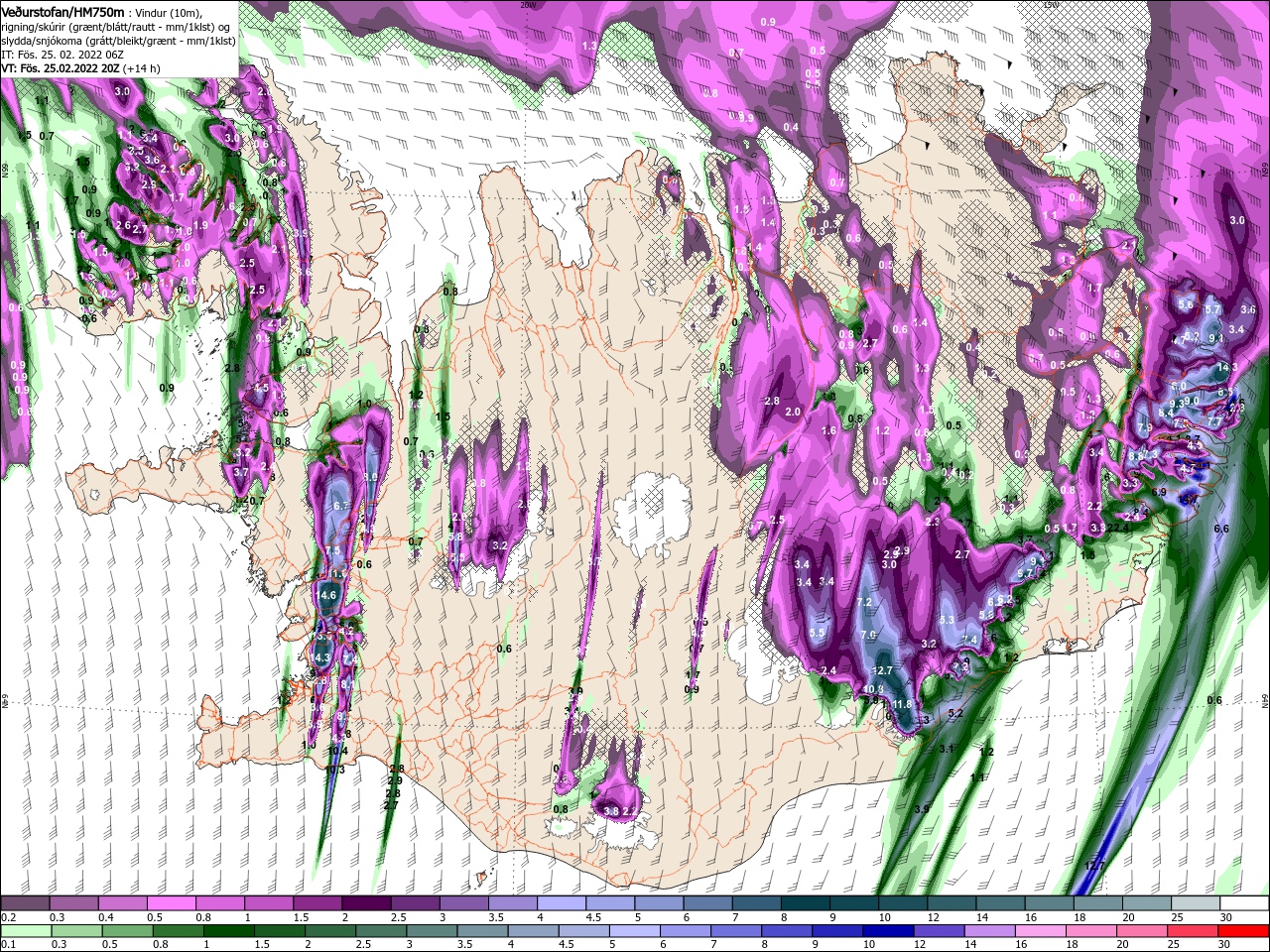Click the value "3.8" over the south coast glacier
The height and width of the screenshot is (952, 1270).
click(611, 811)
